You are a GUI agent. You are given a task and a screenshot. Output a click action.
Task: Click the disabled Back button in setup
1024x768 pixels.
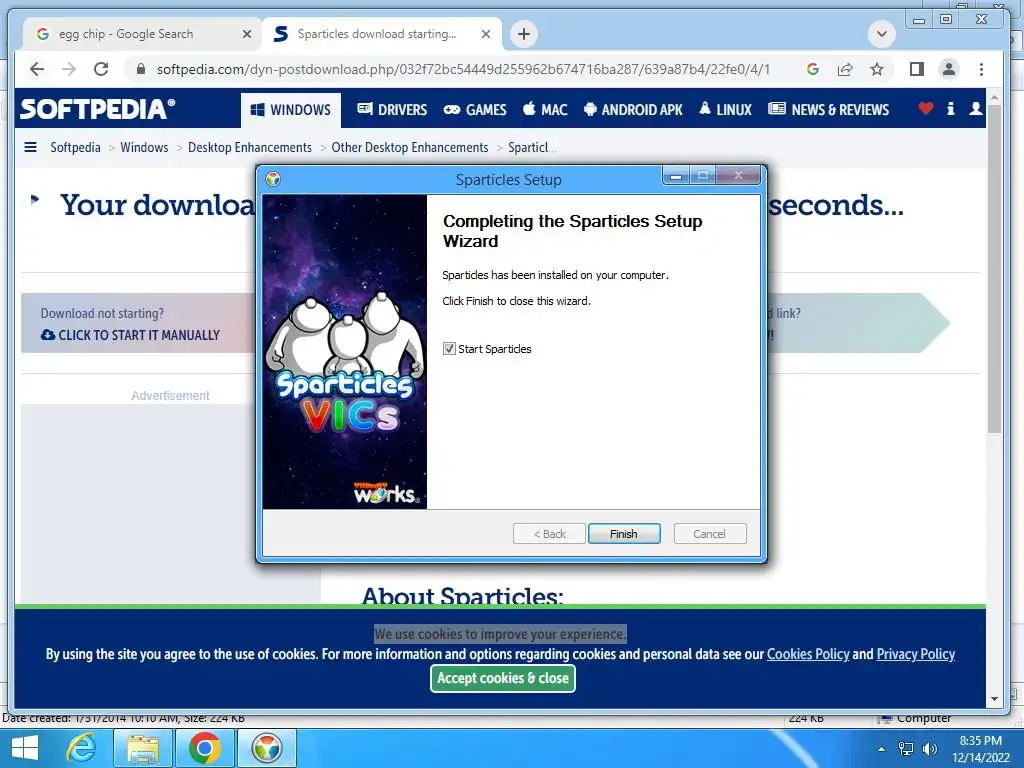(x=549, y=534)
